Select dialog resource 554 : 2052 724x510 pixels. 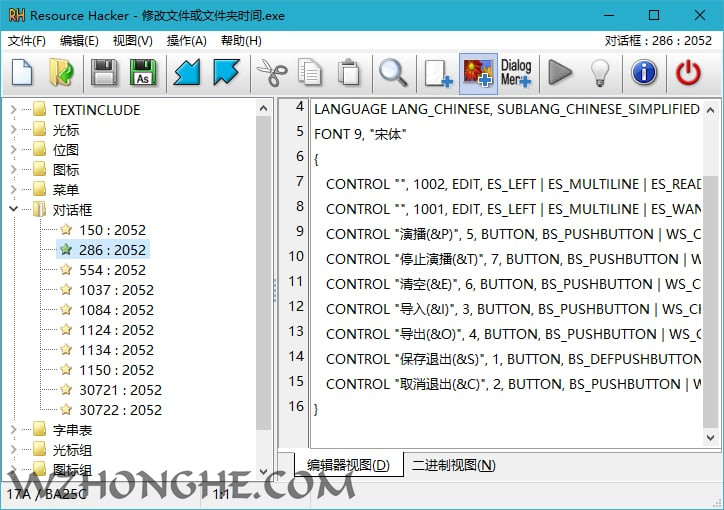(112, 270)
